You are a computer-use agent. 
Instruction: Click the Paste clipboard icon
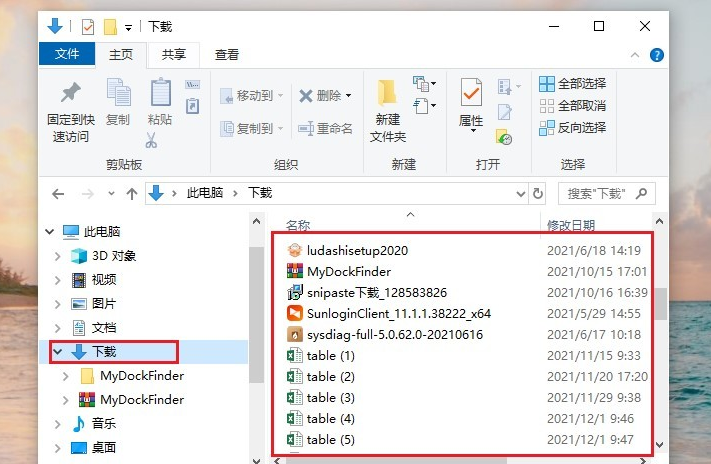click(x=160, y=95)
